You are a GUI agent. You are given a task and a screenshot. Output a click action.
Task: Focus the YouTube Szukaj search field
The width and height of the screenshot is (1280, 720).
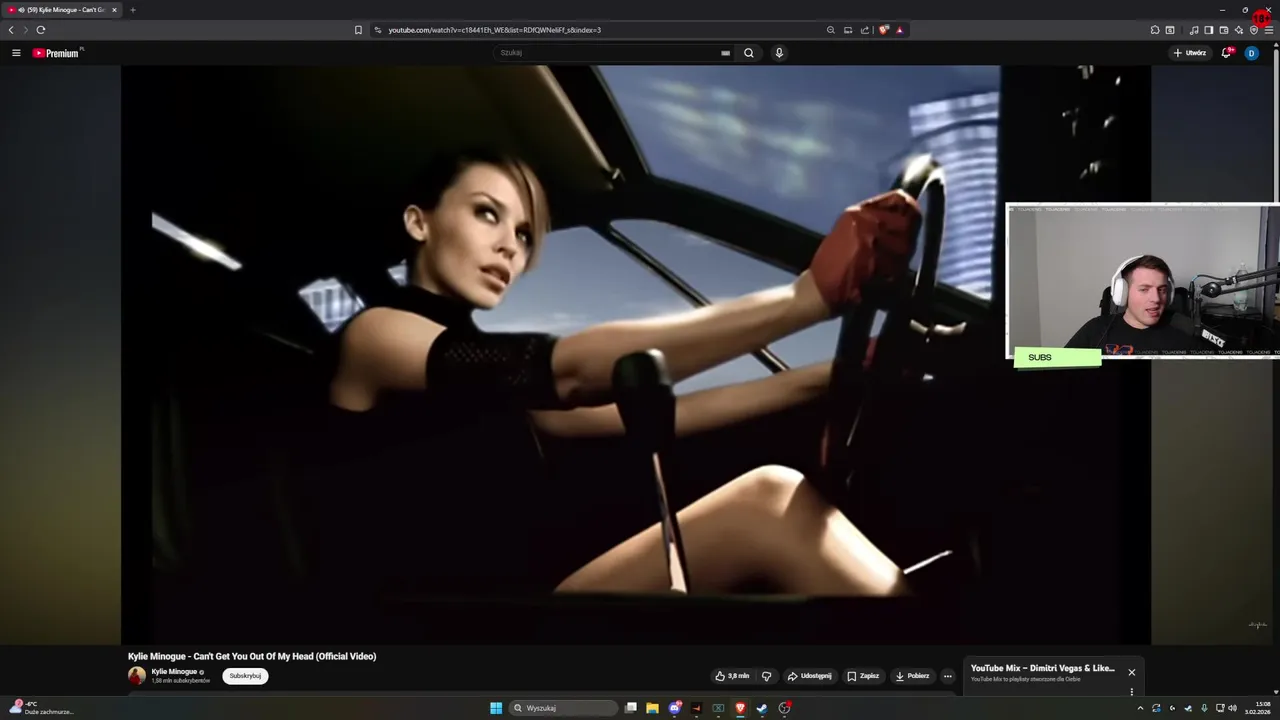point(610,53)
